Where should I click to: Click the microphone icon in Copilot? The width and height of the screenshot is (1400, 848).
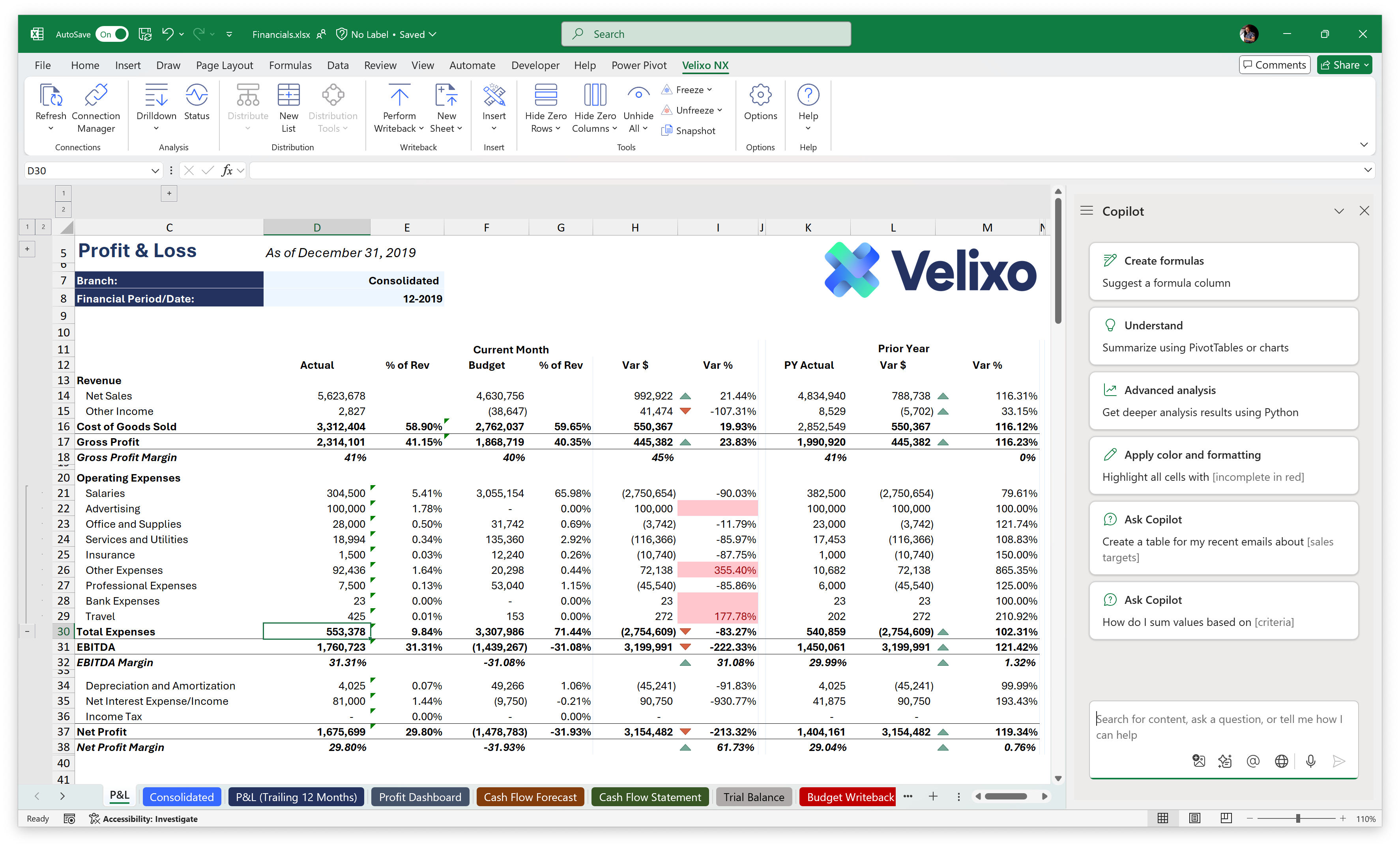tap(1310, 761)
